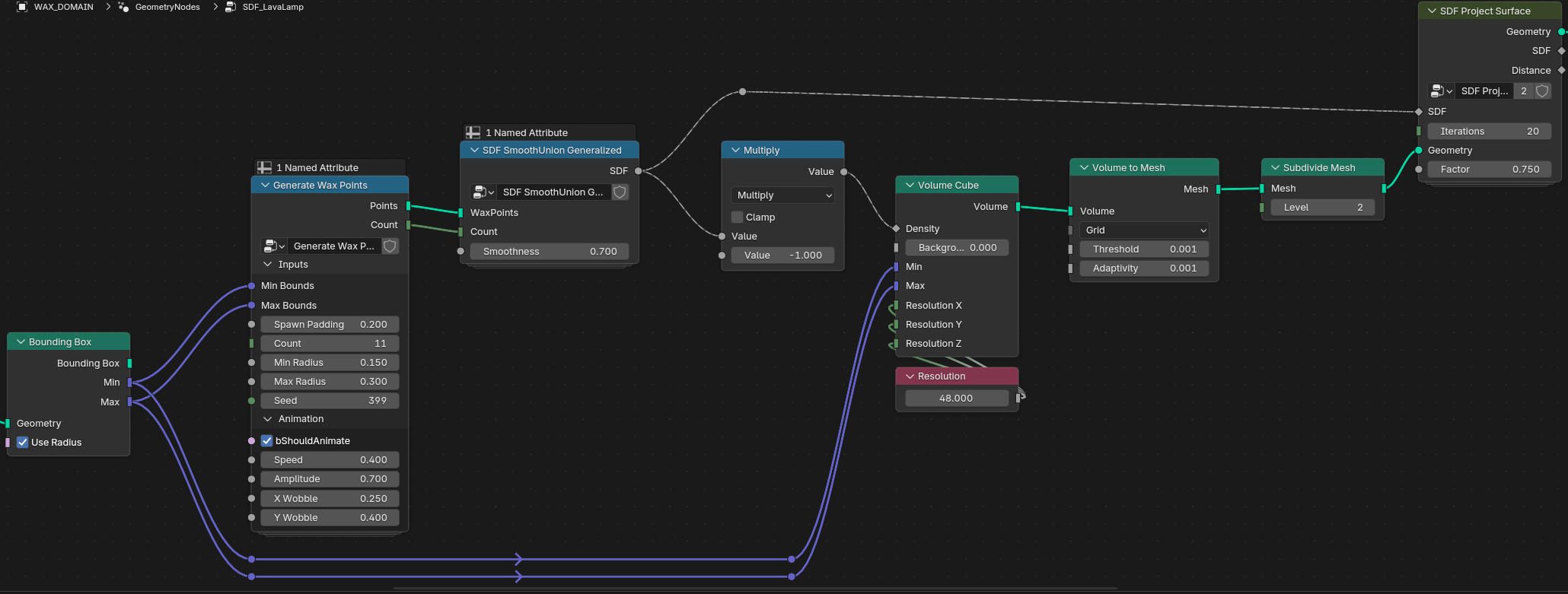Screen dimensions: 1568x594
Task: Click the GeometryNodes modifier icon in breadcrumb
Action: pyautogui.click(x=123, y=7)
